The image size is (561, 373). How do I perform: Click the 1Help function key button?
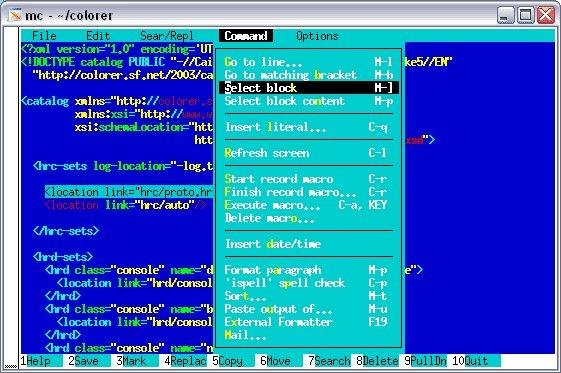(x=41, y=360)
